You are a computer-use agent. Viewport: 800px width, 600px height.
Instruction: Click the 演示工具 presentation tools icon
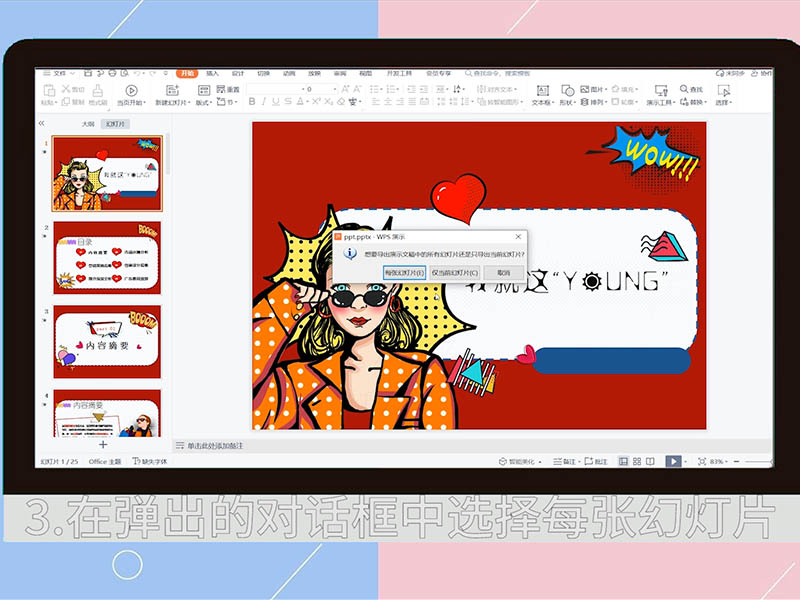coord(661,91)
